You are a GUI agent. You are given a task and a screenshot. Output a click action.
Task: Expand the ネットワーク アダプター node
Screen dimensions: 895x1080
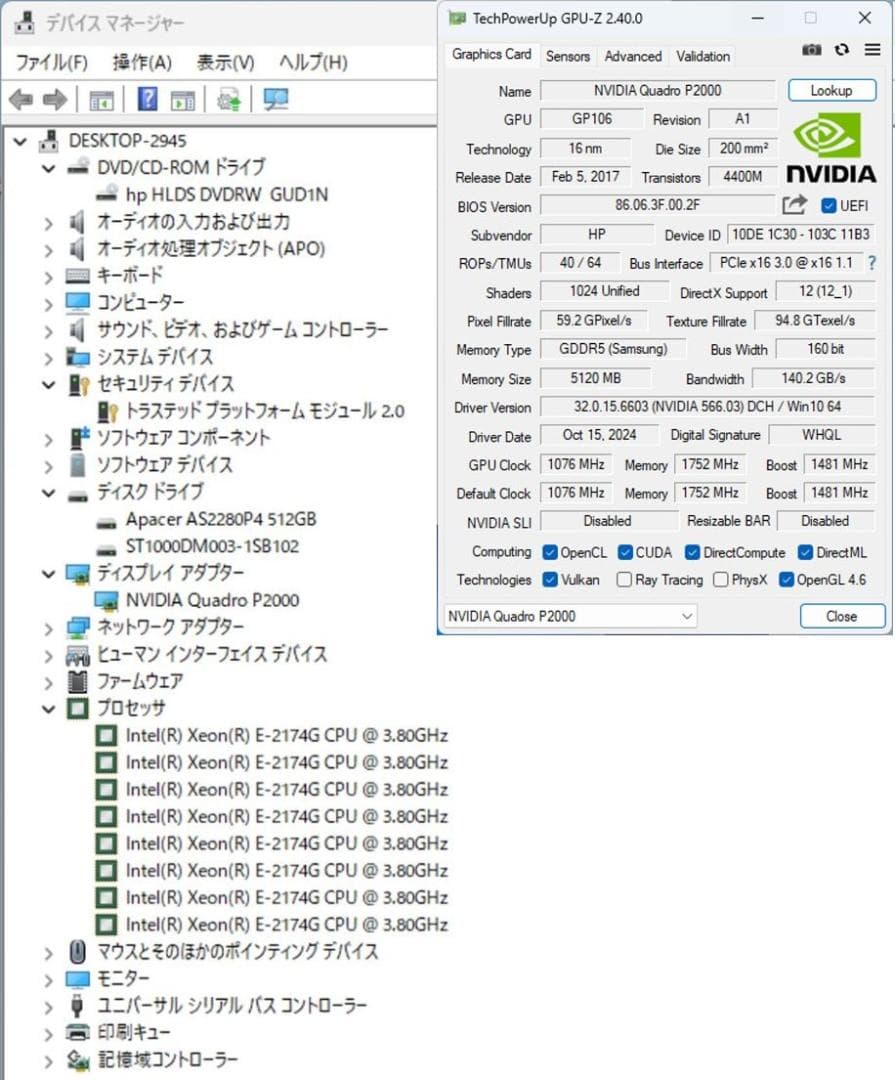(x=48, y=627)
